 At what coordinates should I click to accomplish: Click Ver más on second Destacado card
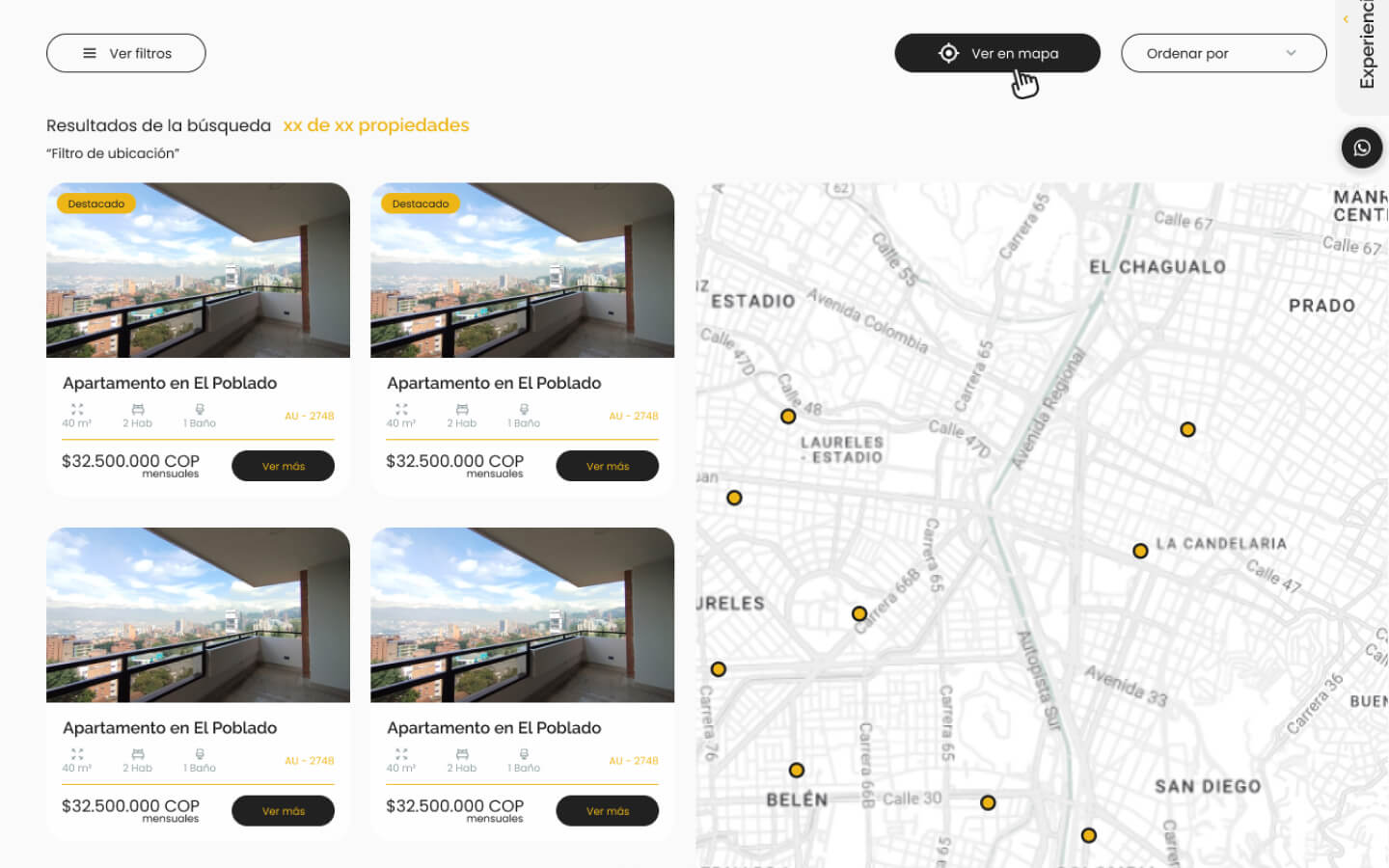click(x=607, y=466)
